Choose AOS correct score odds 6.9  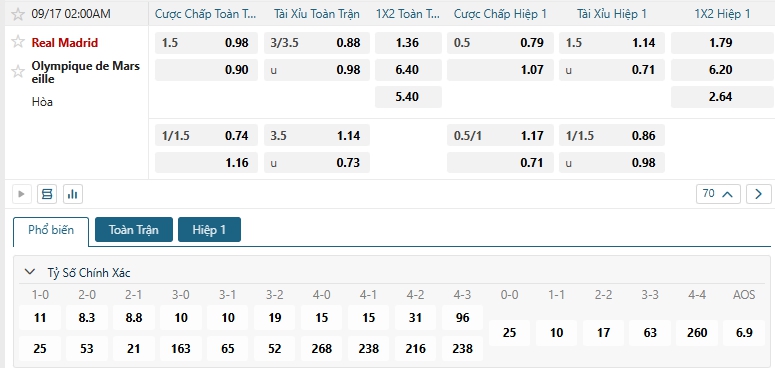pyautogui.click(x=744, y=333)
